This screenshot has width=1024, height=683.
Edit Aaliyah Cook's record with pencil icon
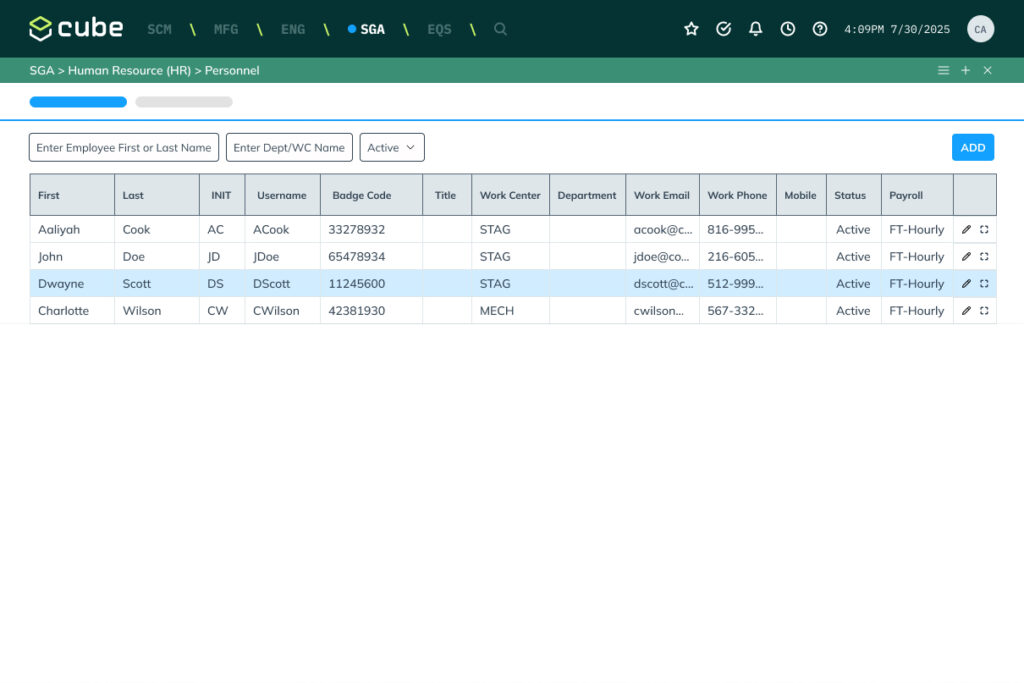pos(966,230)
